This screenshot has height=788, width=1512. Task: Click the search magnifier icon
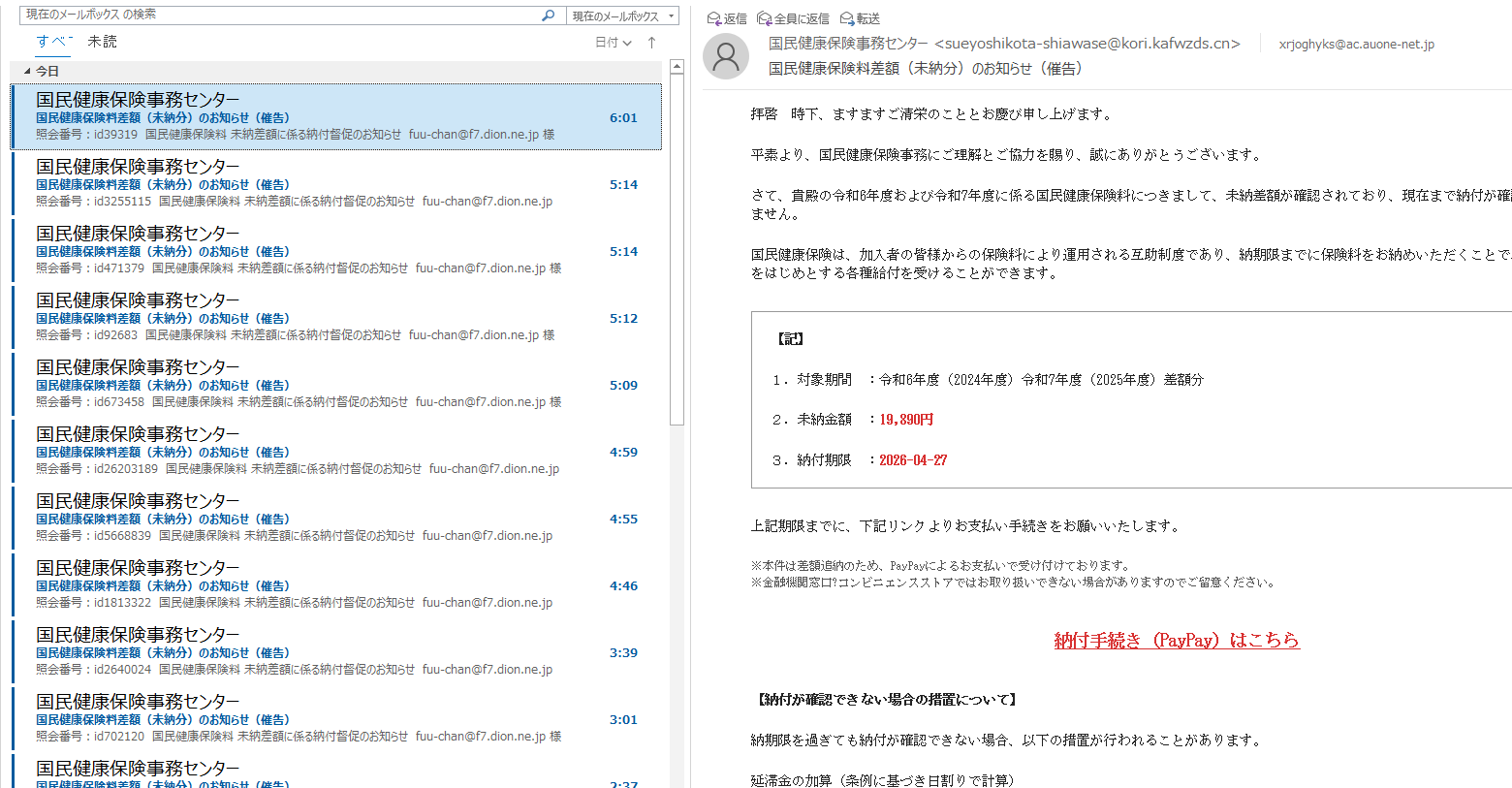coord(548,16)
